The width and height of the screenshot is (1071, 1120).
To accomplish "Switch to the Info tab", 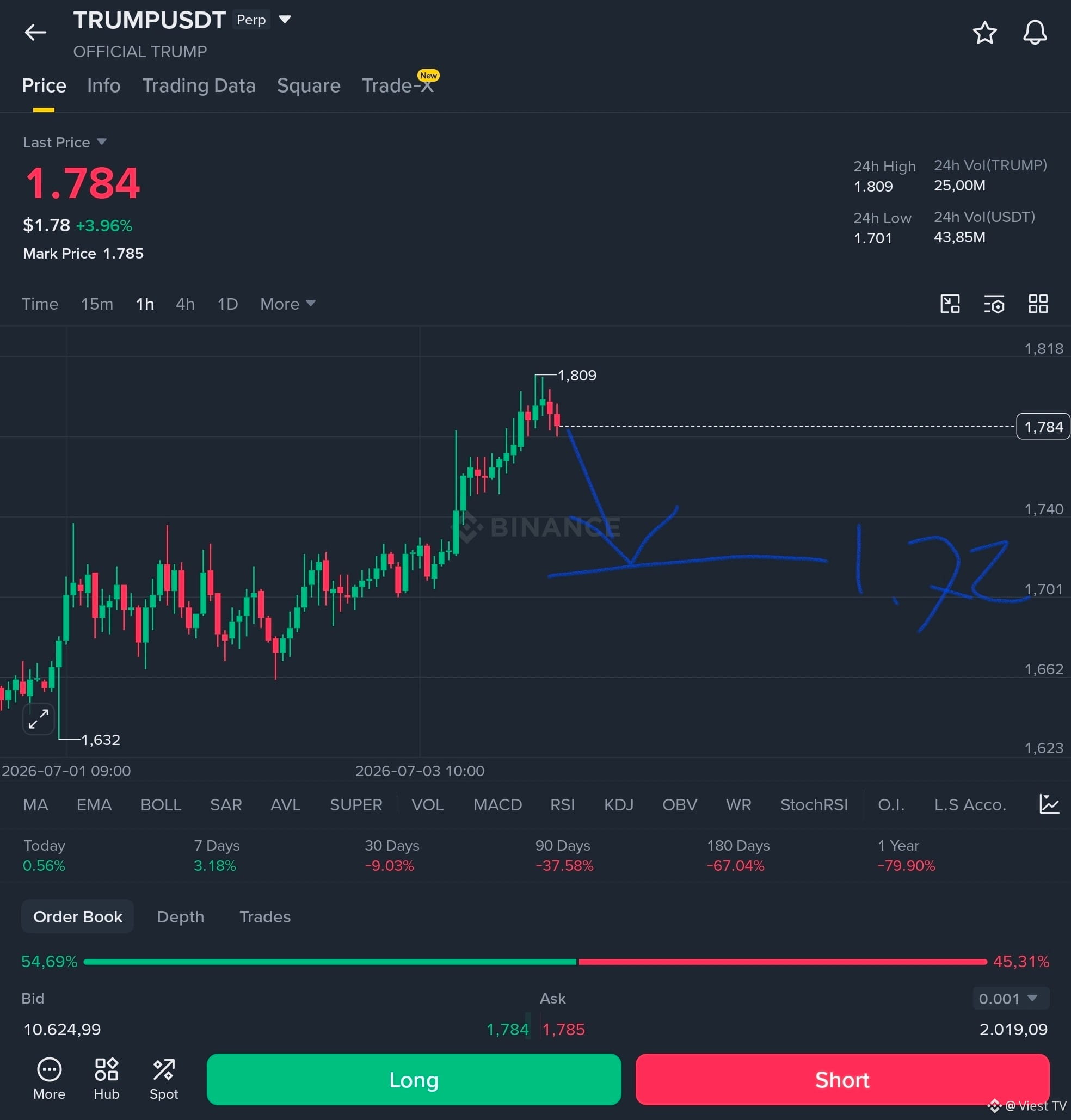I will (103, 85).
